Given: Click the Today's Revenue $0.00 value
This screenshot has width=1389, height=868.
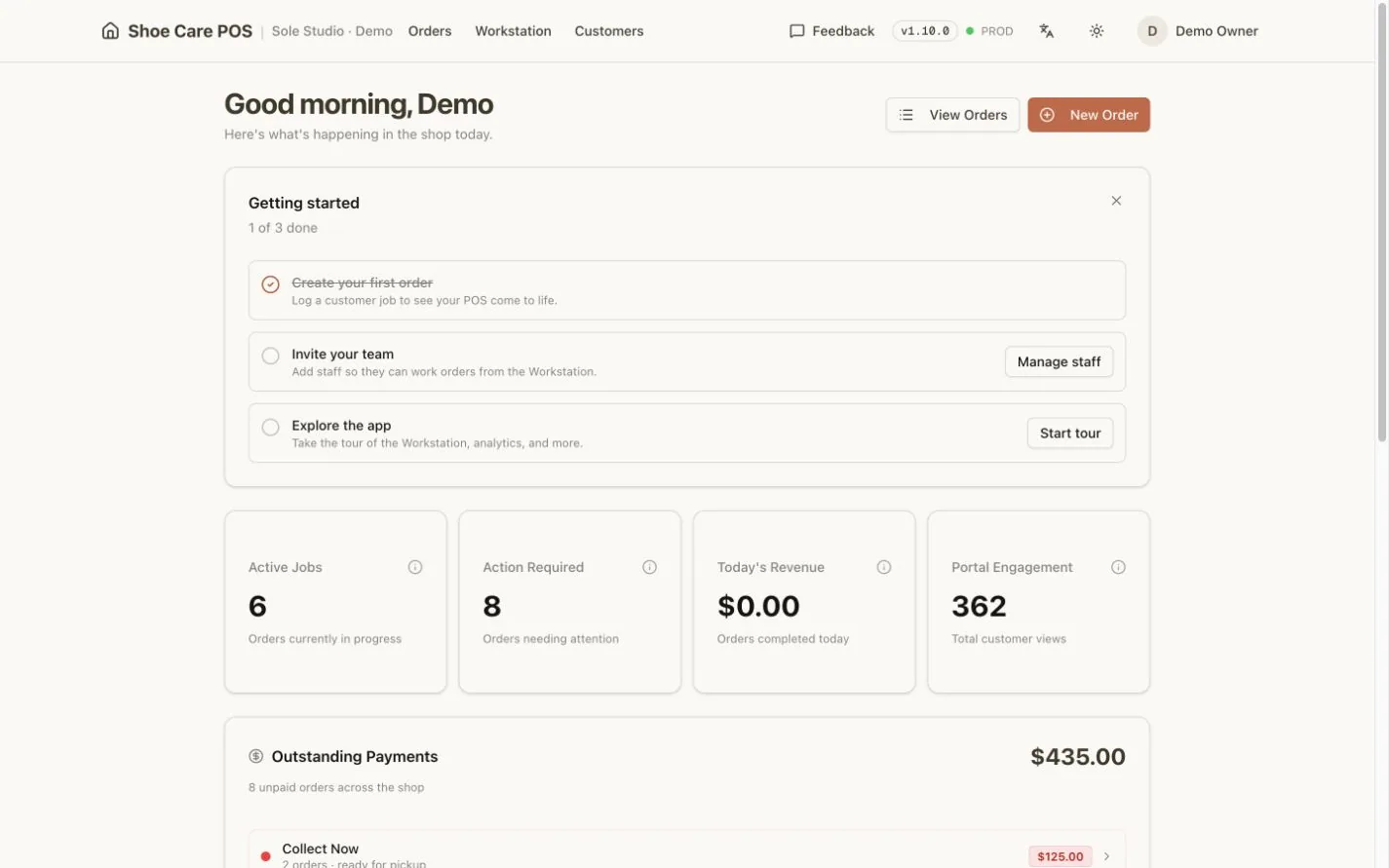Looking at the screenshot, I should tap(758, 606).
